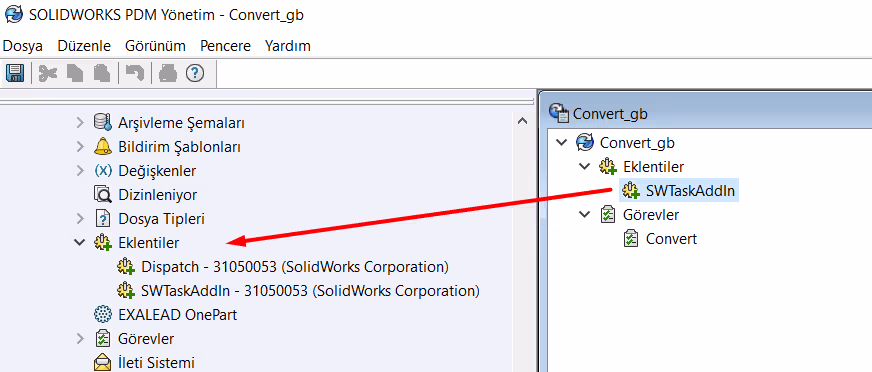Image resolution: width=872 pixels, height=372 pixels.
Task: Select Dispatch - 31050053 (SolidWorks Corporation)
Action: (295, 267)
